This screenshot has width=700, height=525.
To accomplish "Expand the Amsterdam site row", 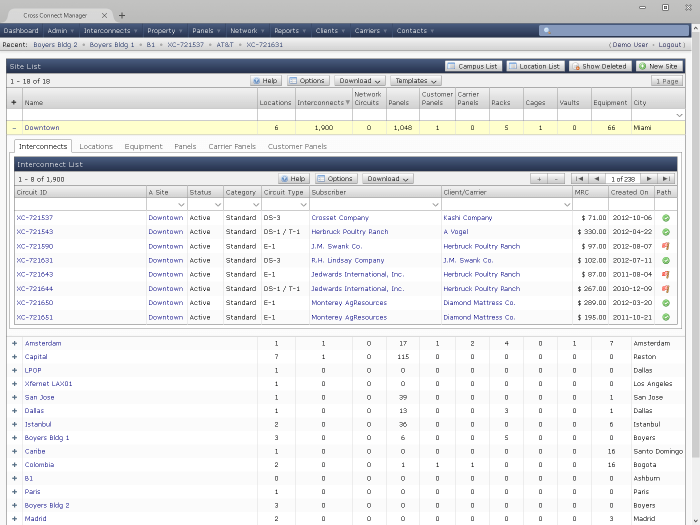I will tap(14, 343).
